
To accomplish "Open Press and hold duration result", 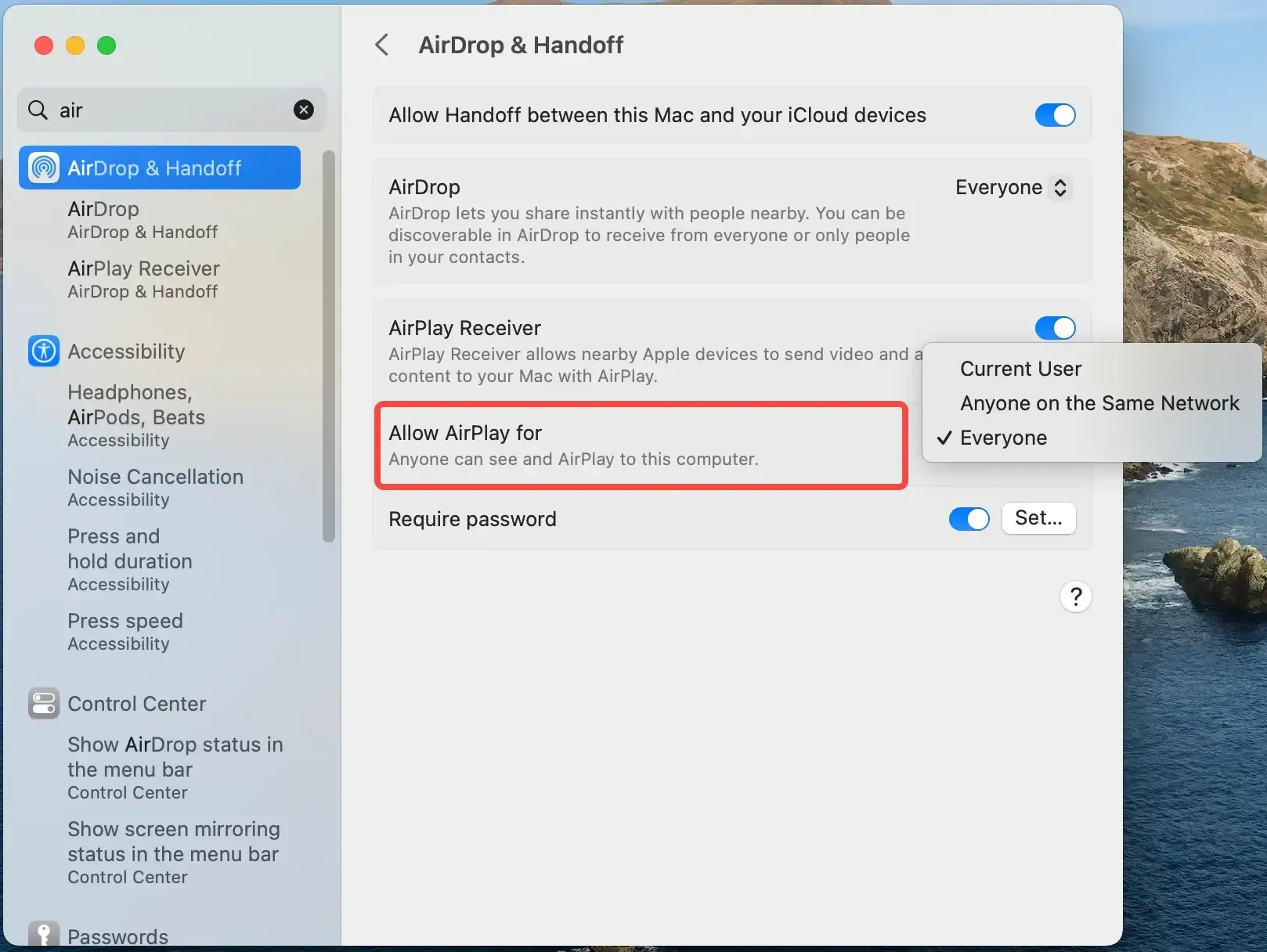I will [x=130, y=559].
